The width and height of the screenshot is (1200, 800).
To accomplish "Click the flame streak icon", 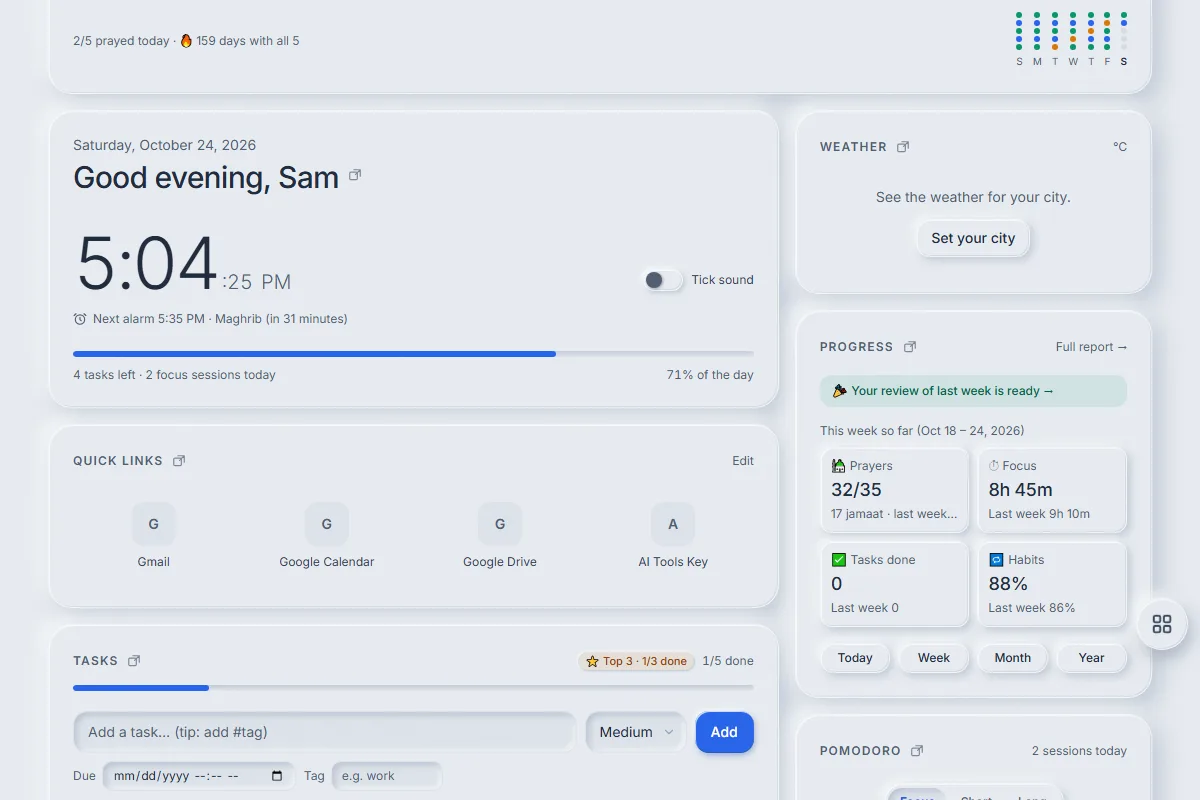I will click(186, 41).
